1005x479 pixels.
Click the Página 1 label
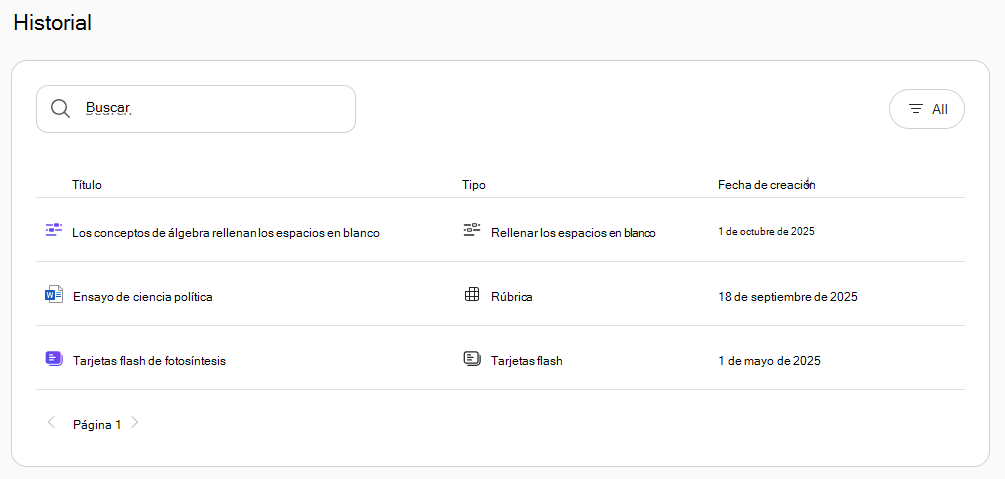click(97, 424)
